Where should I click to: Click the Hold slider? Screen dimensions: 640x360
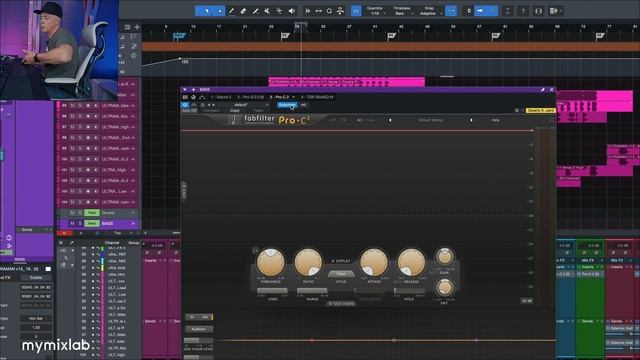pos(409,291)
